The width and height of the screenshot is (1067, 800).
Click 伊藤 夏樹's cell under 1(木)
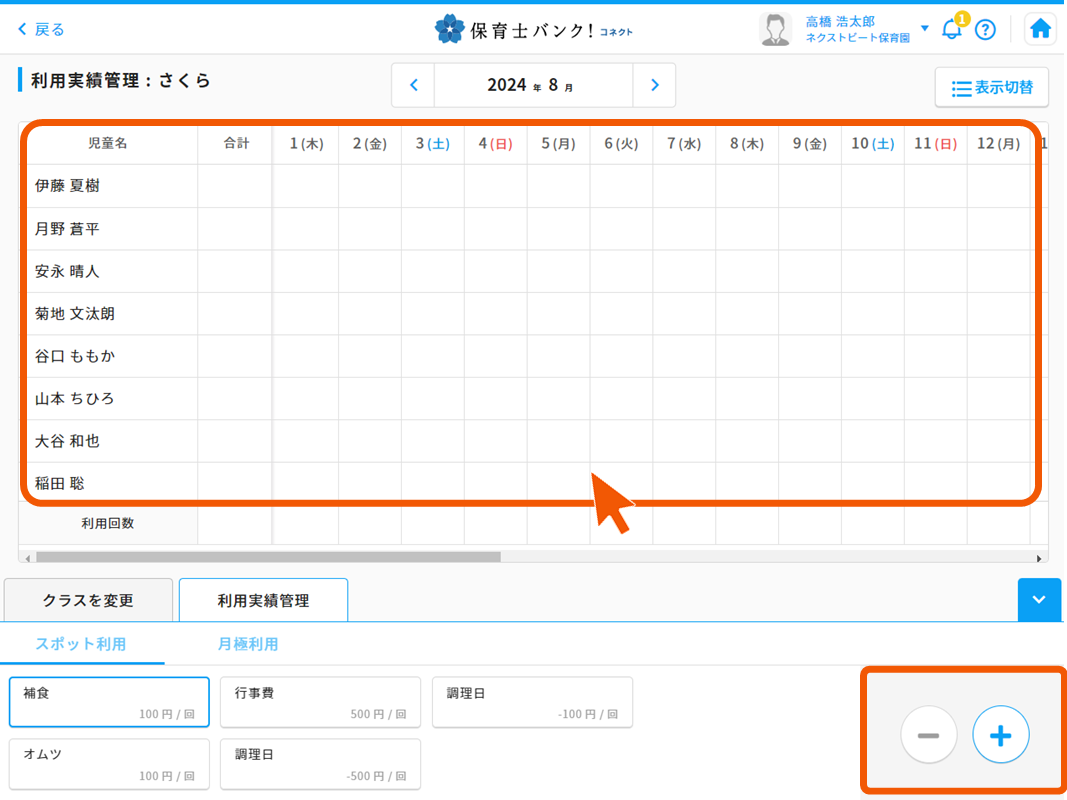point(305,186)
